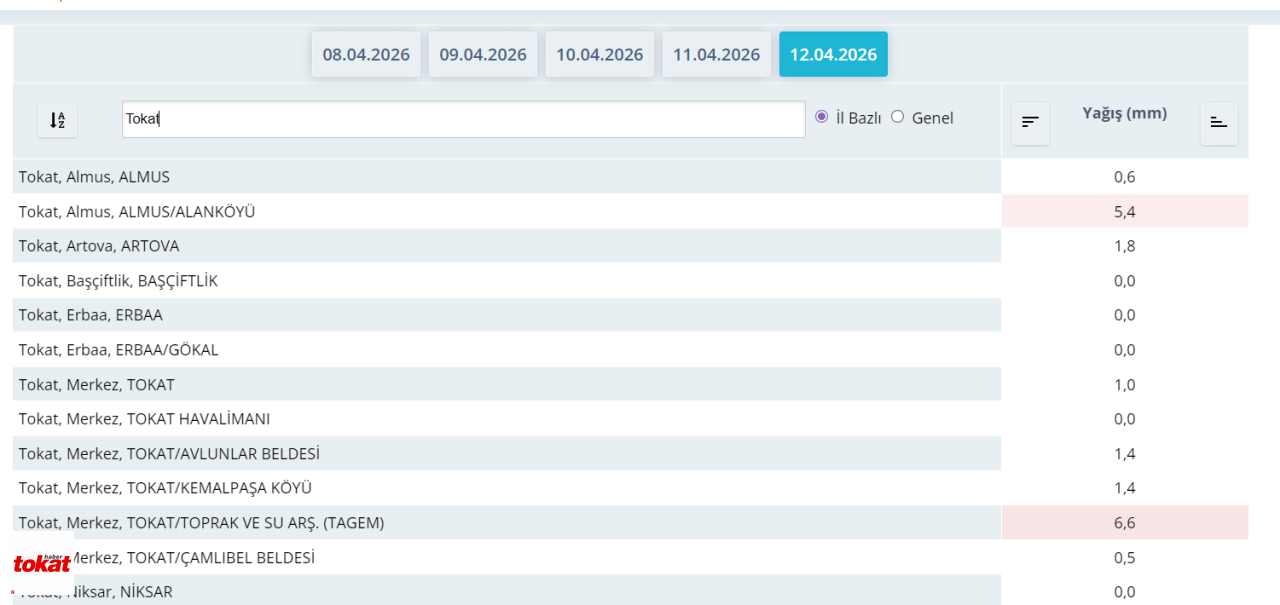Switch to the 09.04.2026 date tab
The width and height of the screenshot is (1280, 605).
[483, 54]
